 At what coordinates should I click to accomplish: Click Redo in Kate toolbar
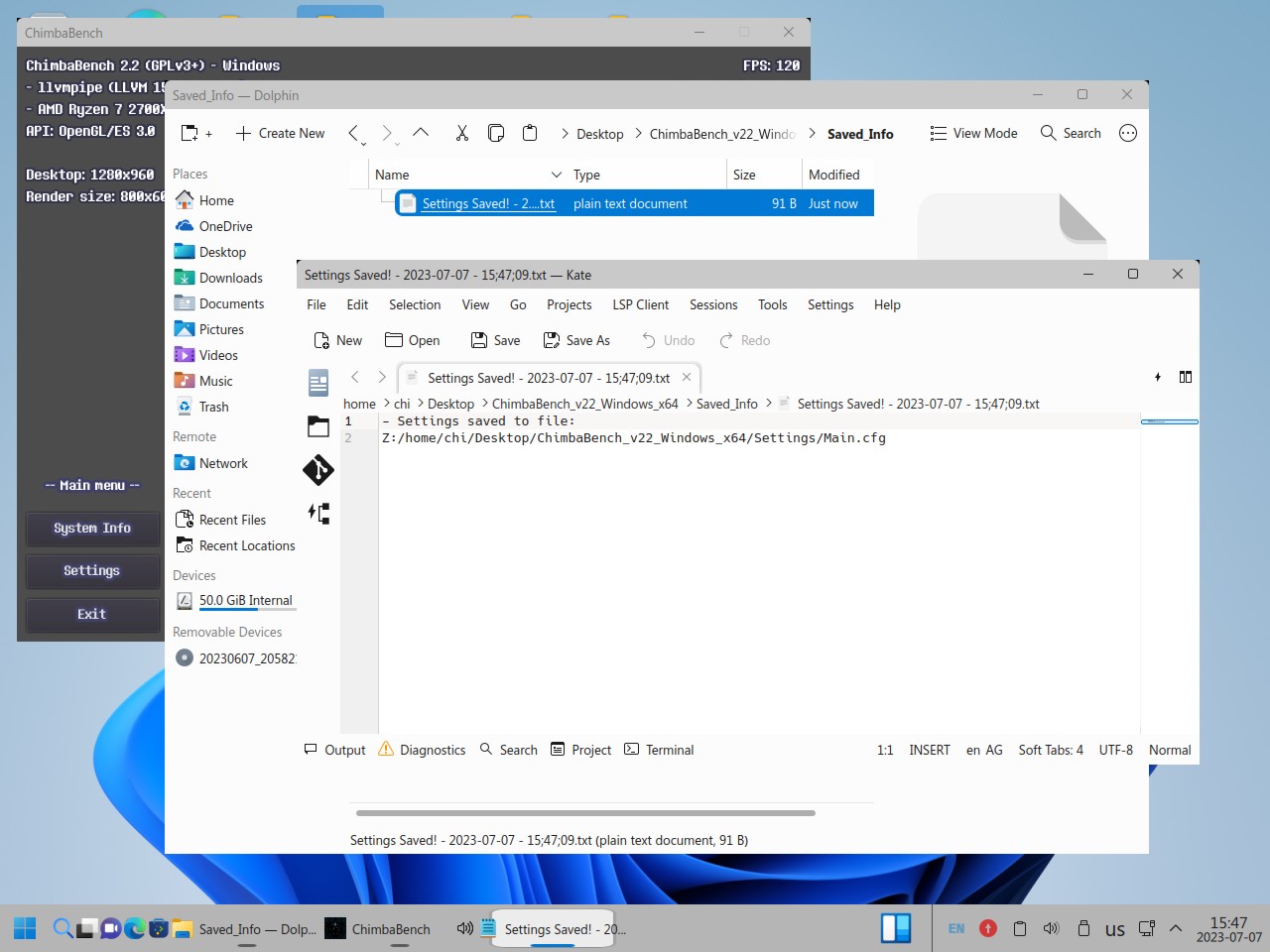point(744,340)
